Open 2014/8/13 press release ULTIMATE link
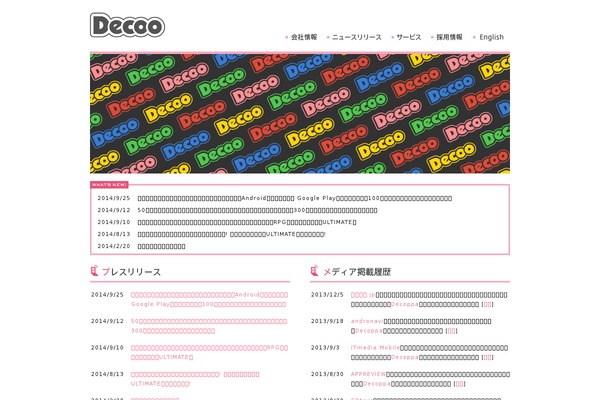 click(x=195, y=379)
